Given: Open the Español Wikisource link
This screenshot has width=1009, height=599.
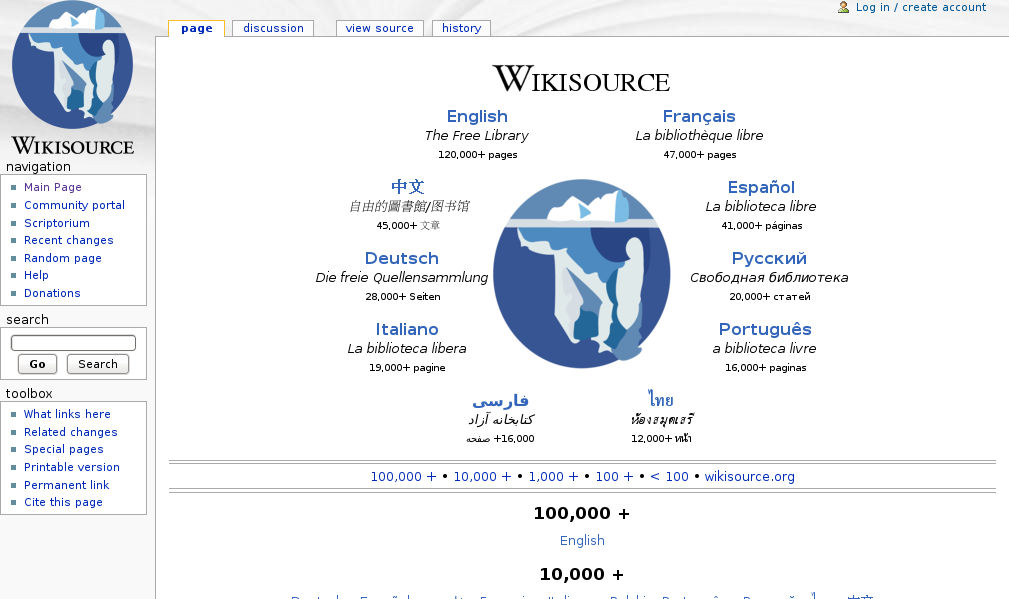Looking at the screenshot, I should pyautogui.click(x=761, y=187).
